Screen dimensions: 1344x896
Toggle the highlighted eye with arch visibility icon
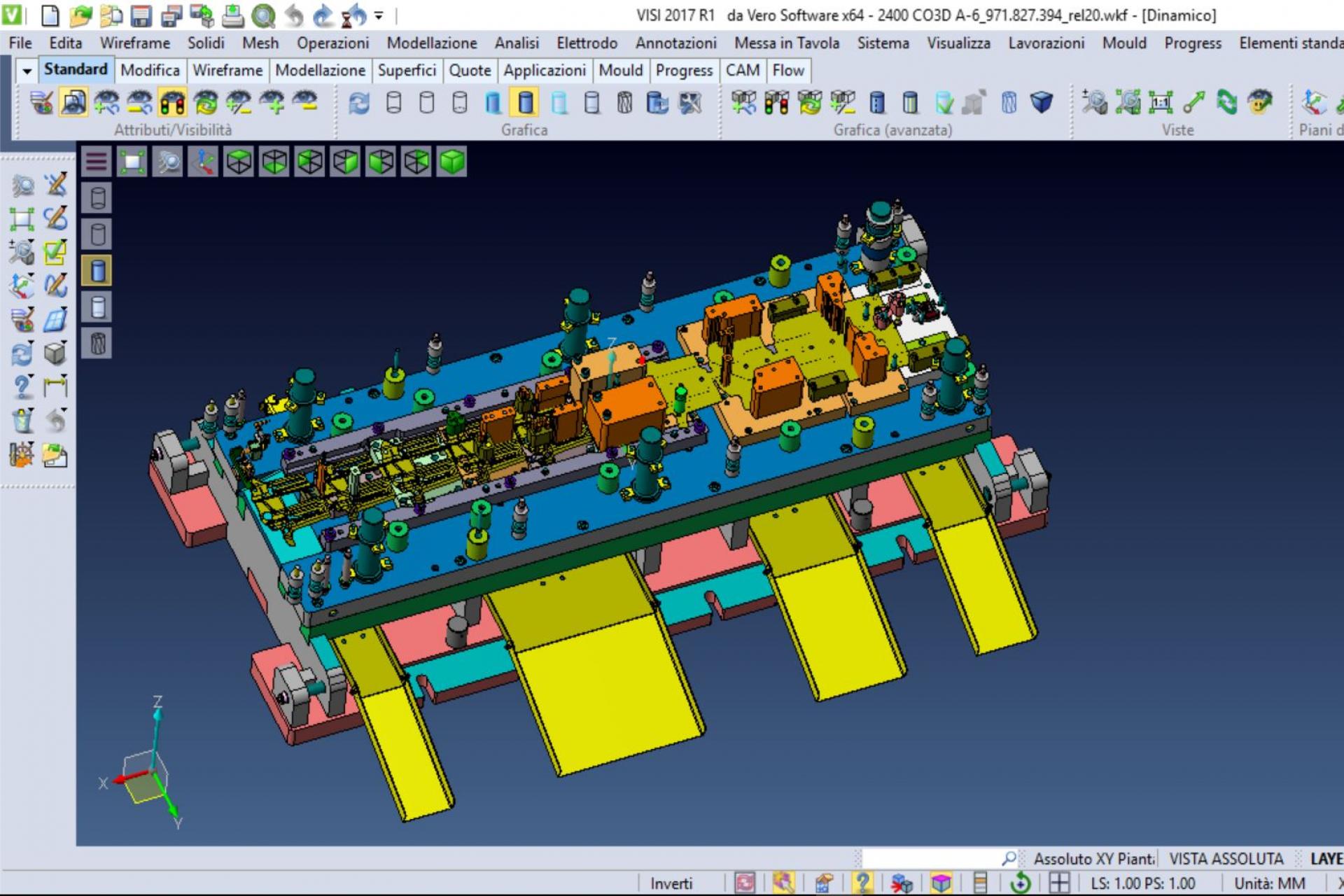click(172, 103)
